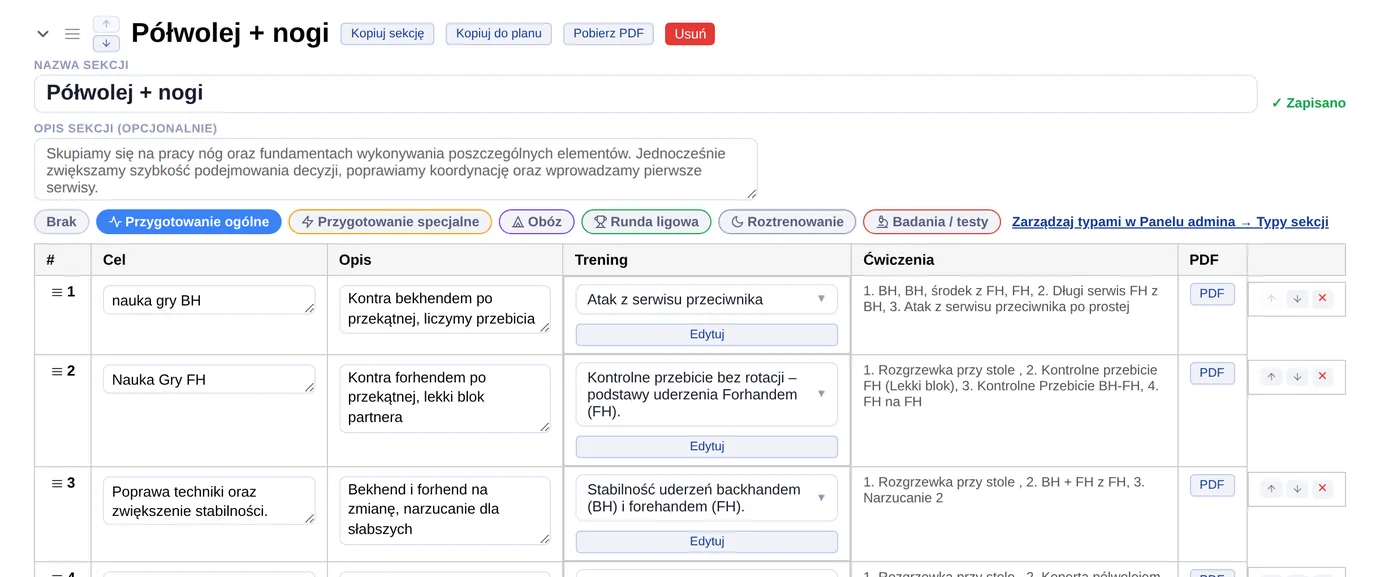Image resolution: width=1380 pixels, height=577 pixels.
Task: Move section down with header arrow
Action: click(106, 43)
